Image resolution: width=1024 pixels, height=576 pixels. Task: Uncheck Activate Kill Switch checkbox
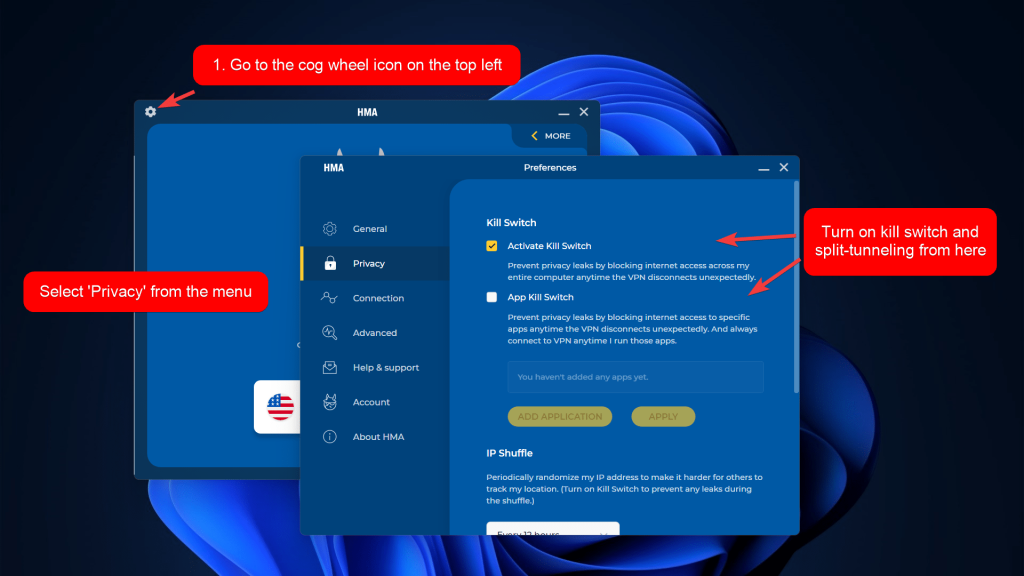click(492, 246)
